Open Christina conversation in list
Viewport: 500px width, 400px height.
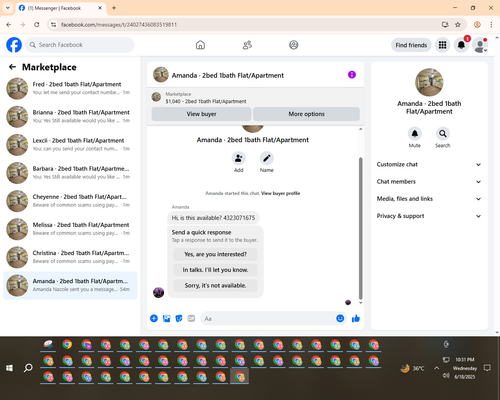point(70,257)
